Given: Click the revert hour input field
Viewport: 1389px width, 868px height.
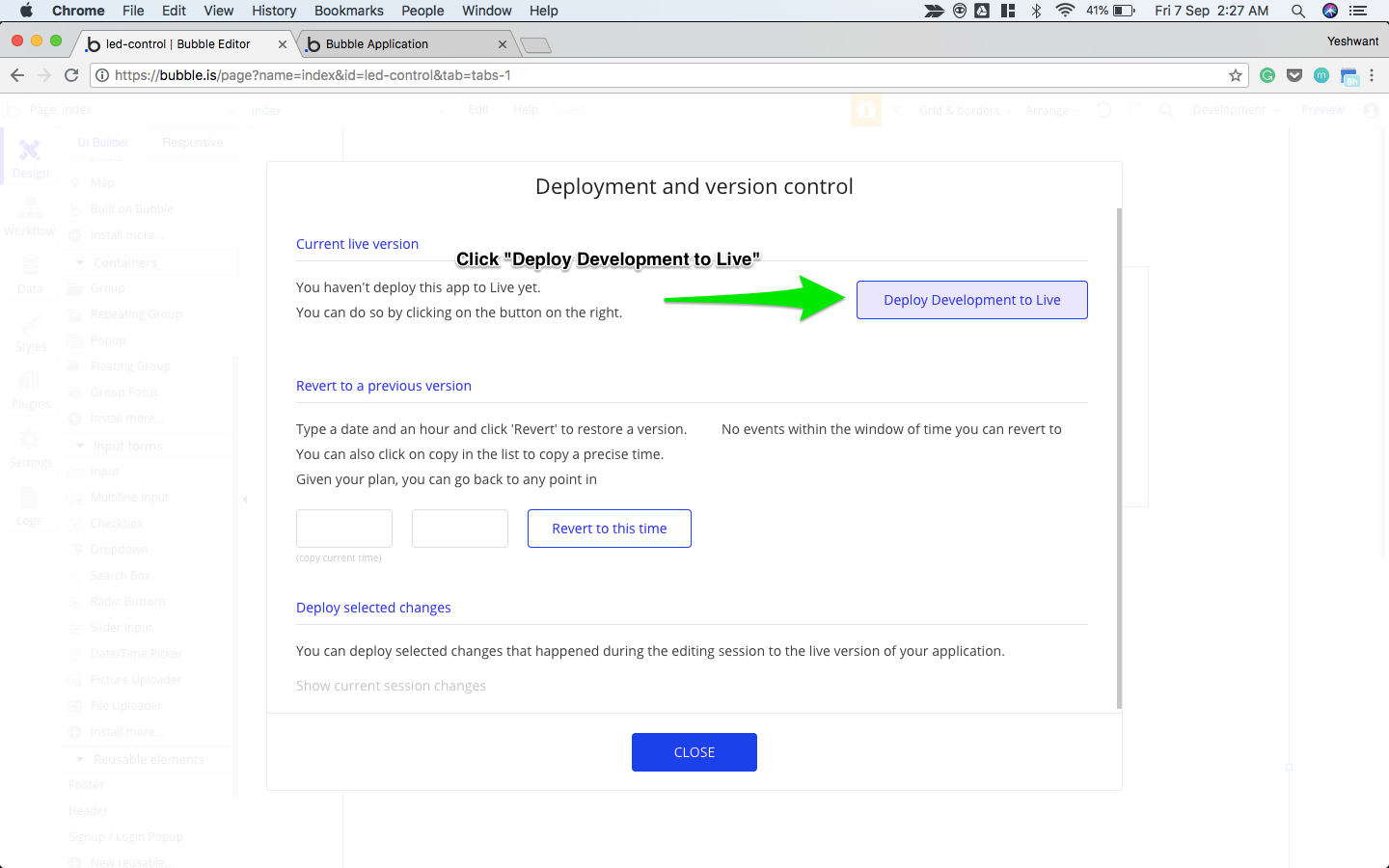Looking at the screenshot, I should pos(460,529).
